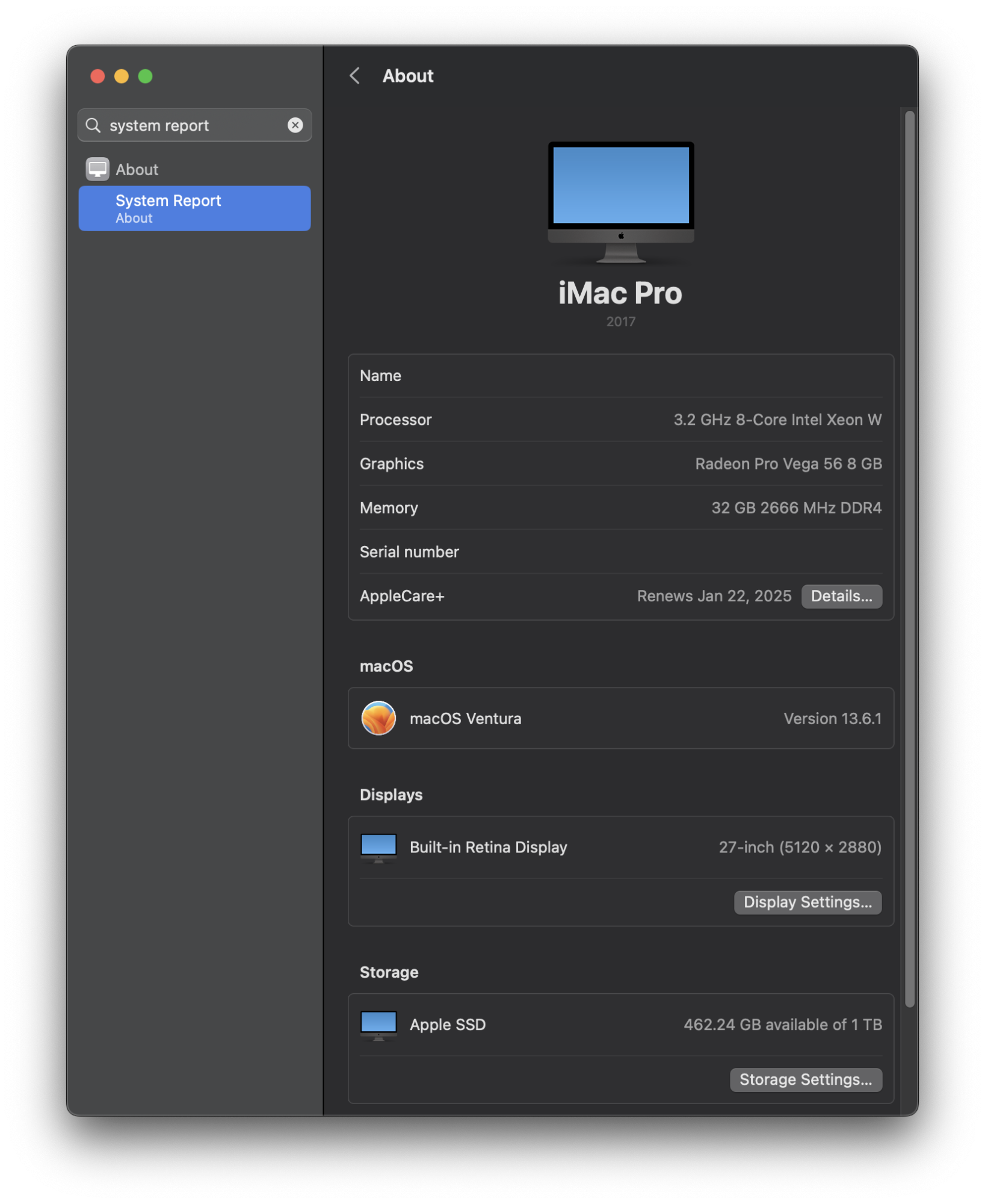
Task: Clear the search field text
Action: pos(295,125)
